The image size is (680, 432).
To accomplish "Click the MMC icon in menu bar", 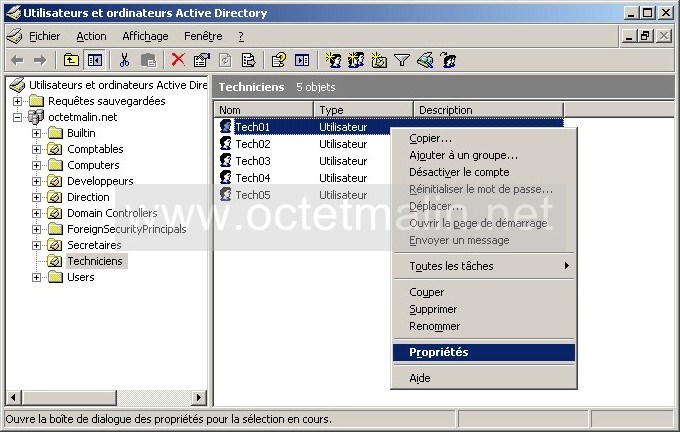I will click(14, 36).
